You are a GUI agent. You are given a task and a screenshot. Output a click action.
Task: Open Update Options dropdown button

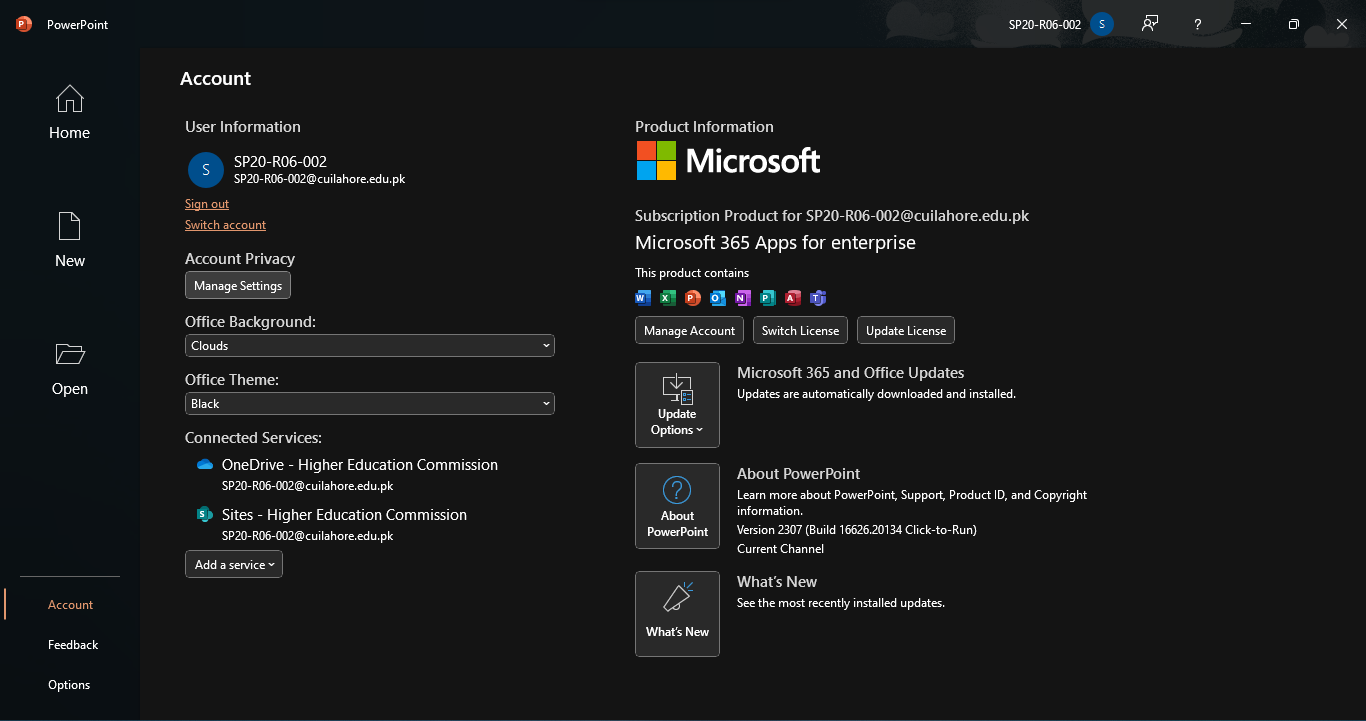coord(677,405)
